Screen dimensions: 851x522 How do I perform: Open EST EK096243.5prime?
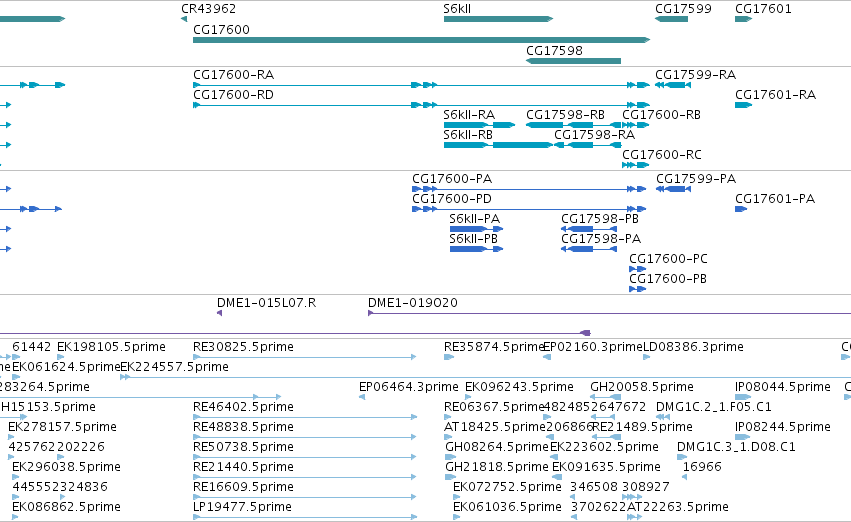click(519, 387)
